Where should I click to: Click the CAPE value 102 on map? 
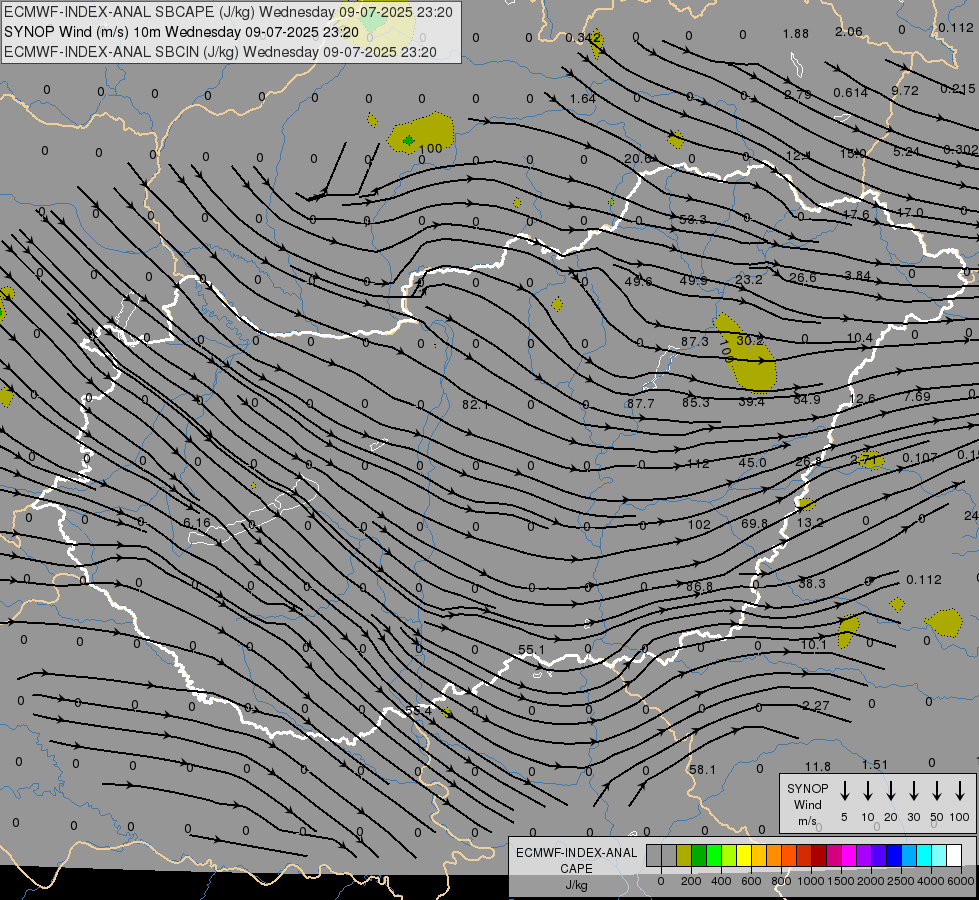tap(699, 525)
